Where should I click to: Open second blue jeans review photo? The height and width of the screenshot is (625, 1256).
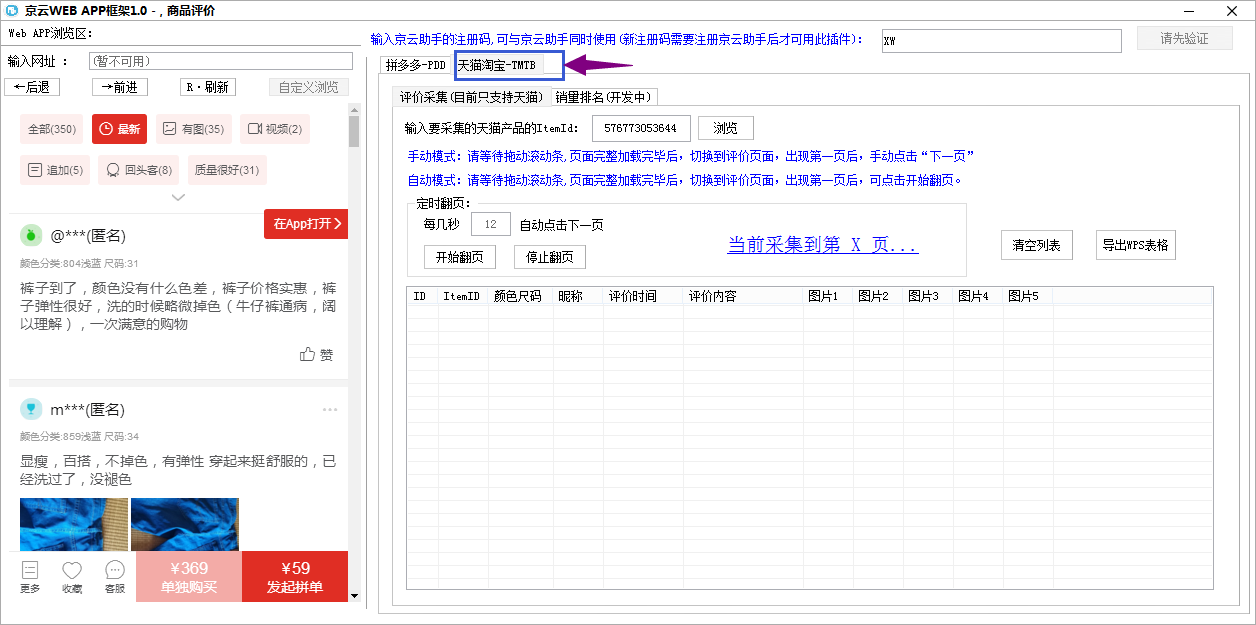(x=184, y=524)
